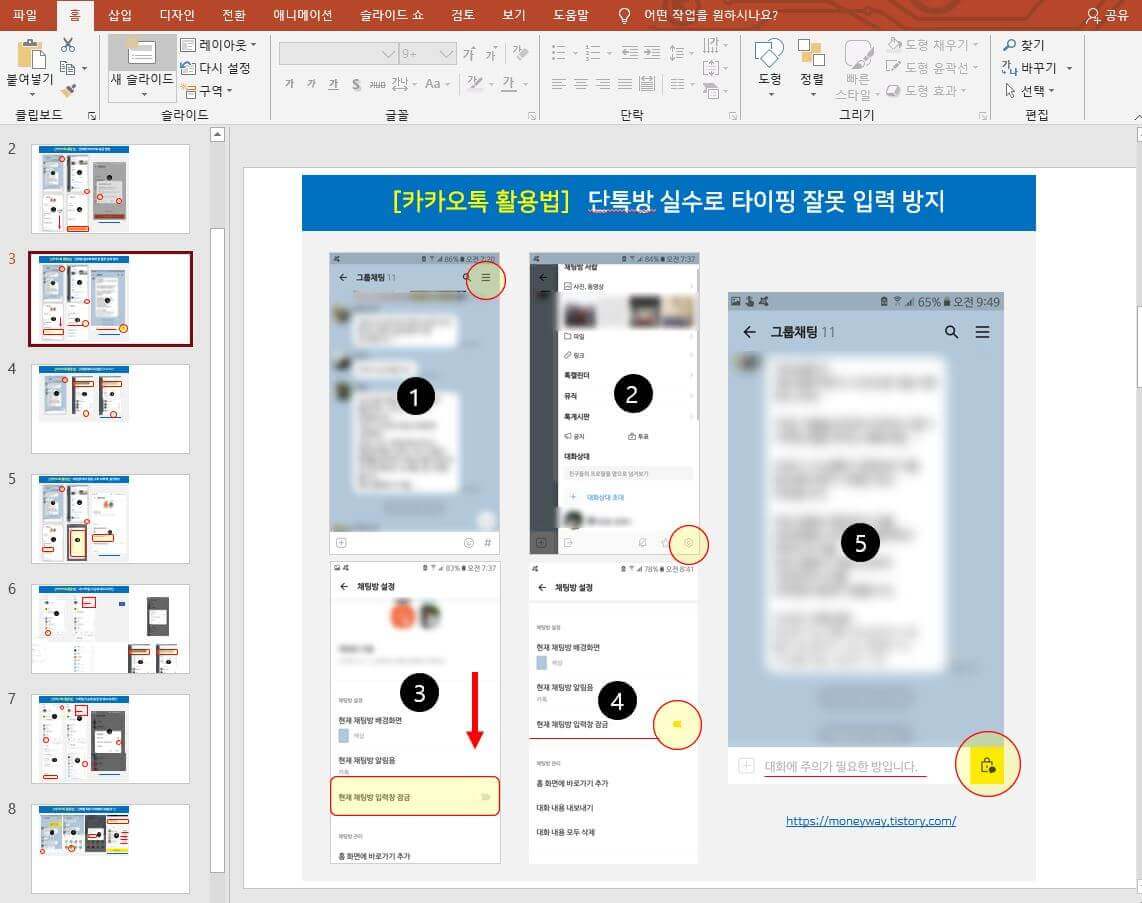Click the Copy icon in clipboard group

click(68, 68)
